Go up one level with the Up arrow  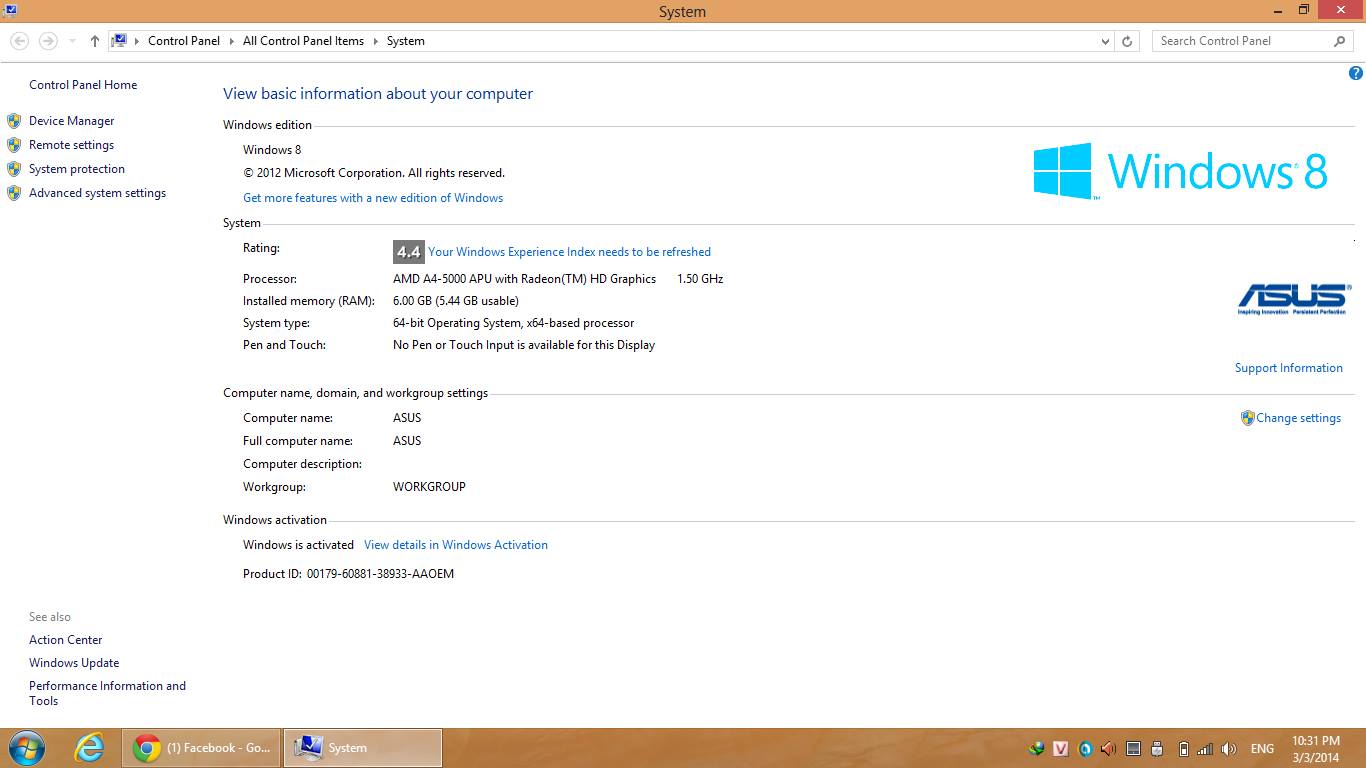(95, 41)
